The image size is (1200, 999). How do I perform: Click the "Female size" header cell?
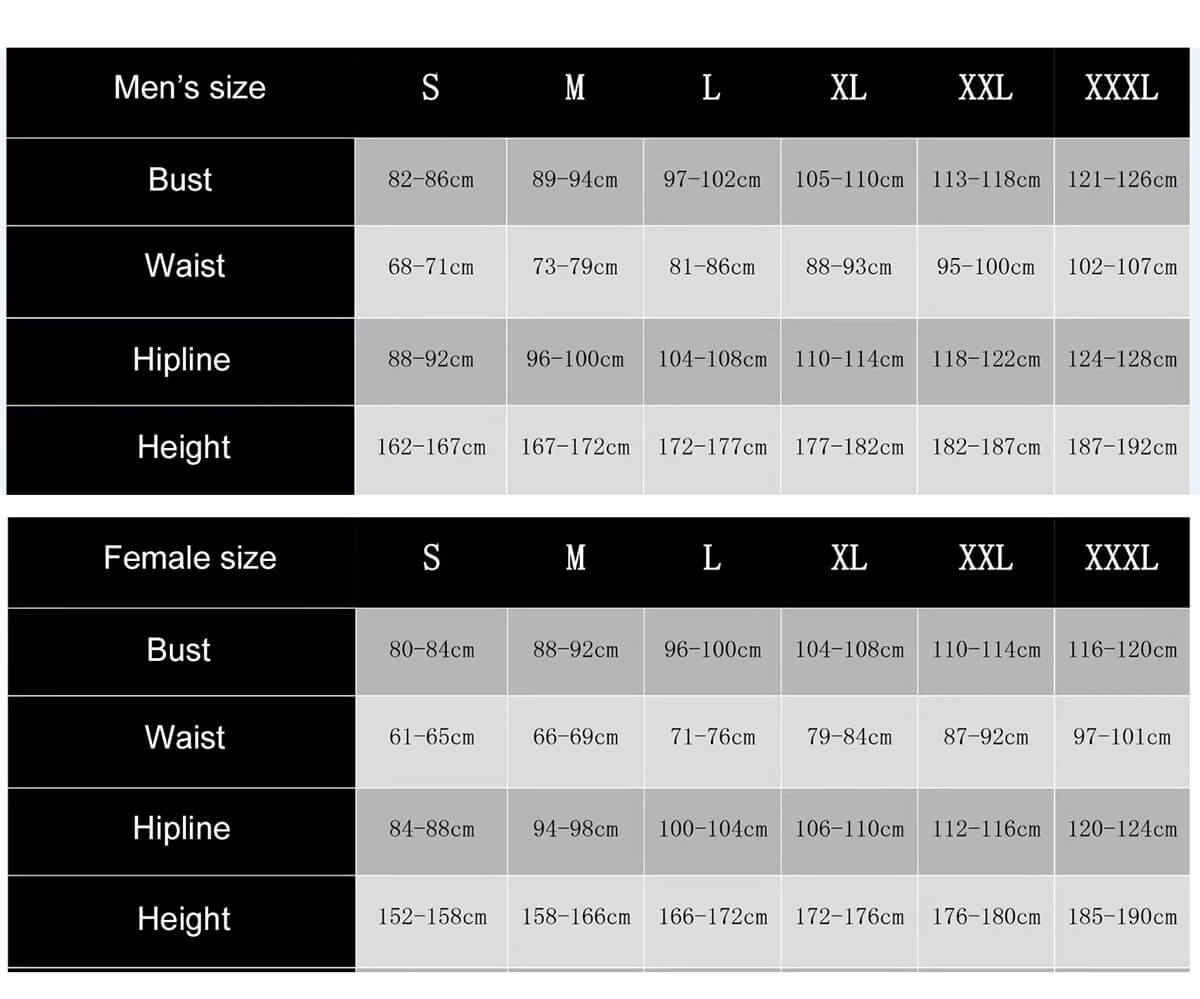[190, 558]
